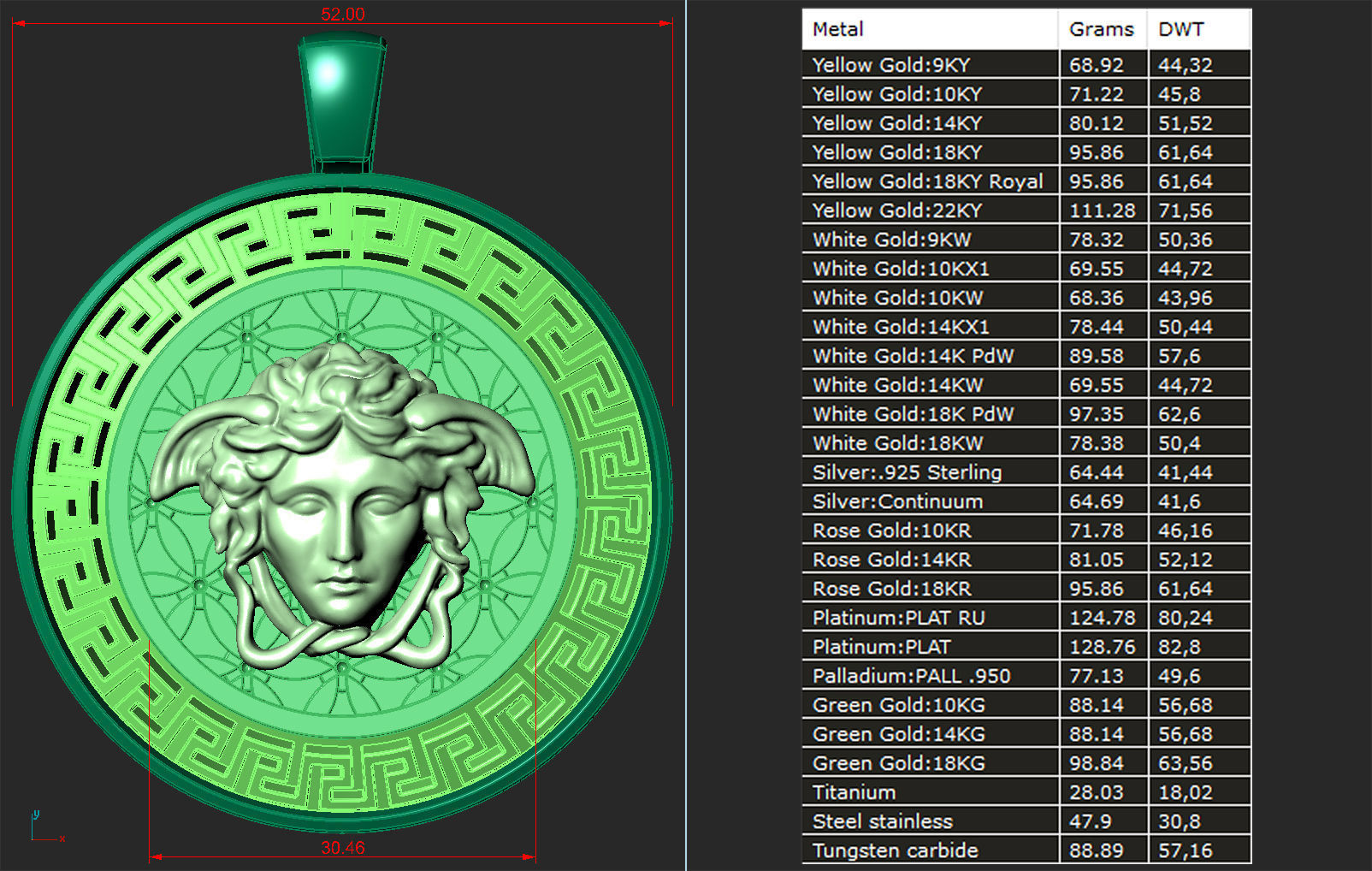
Task: Click the 43,96 DWT value
Action: coord(1185,298)
